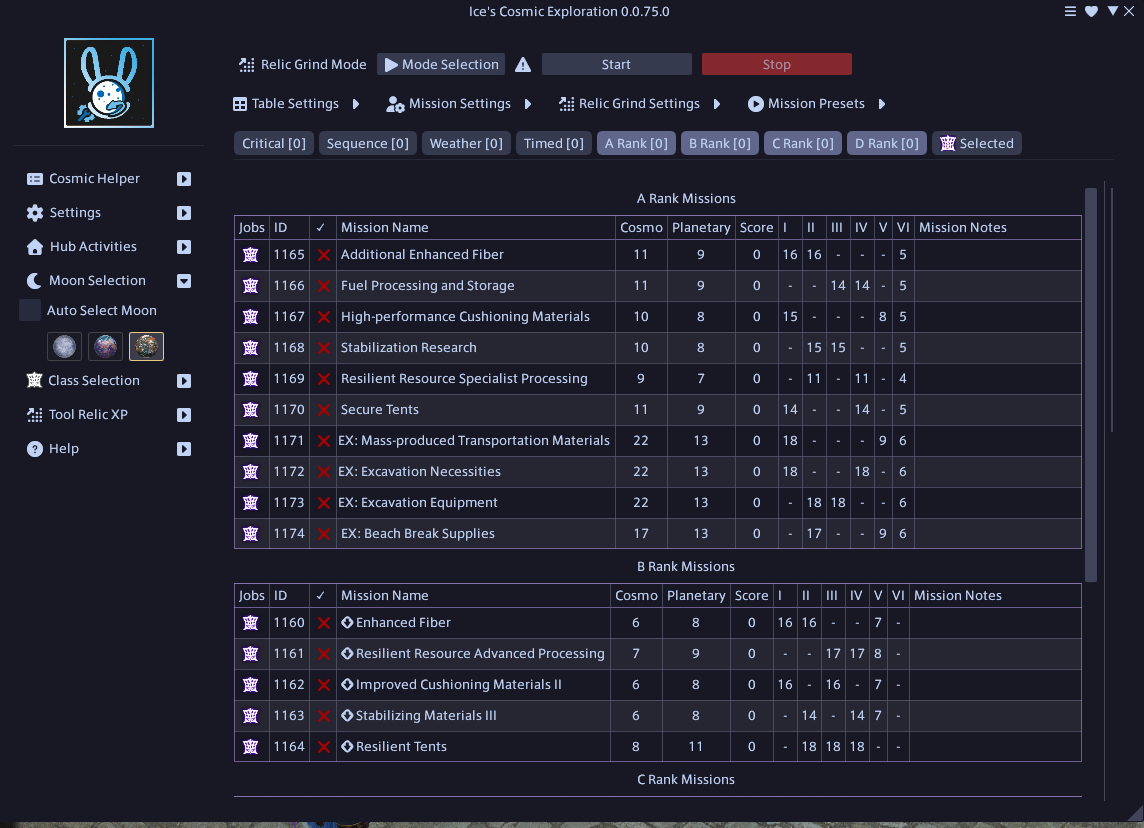1144x828 pixels.
Task: Click the Relic Grind Settings icon
Action: pyautogui.click(x=566, y=104)
